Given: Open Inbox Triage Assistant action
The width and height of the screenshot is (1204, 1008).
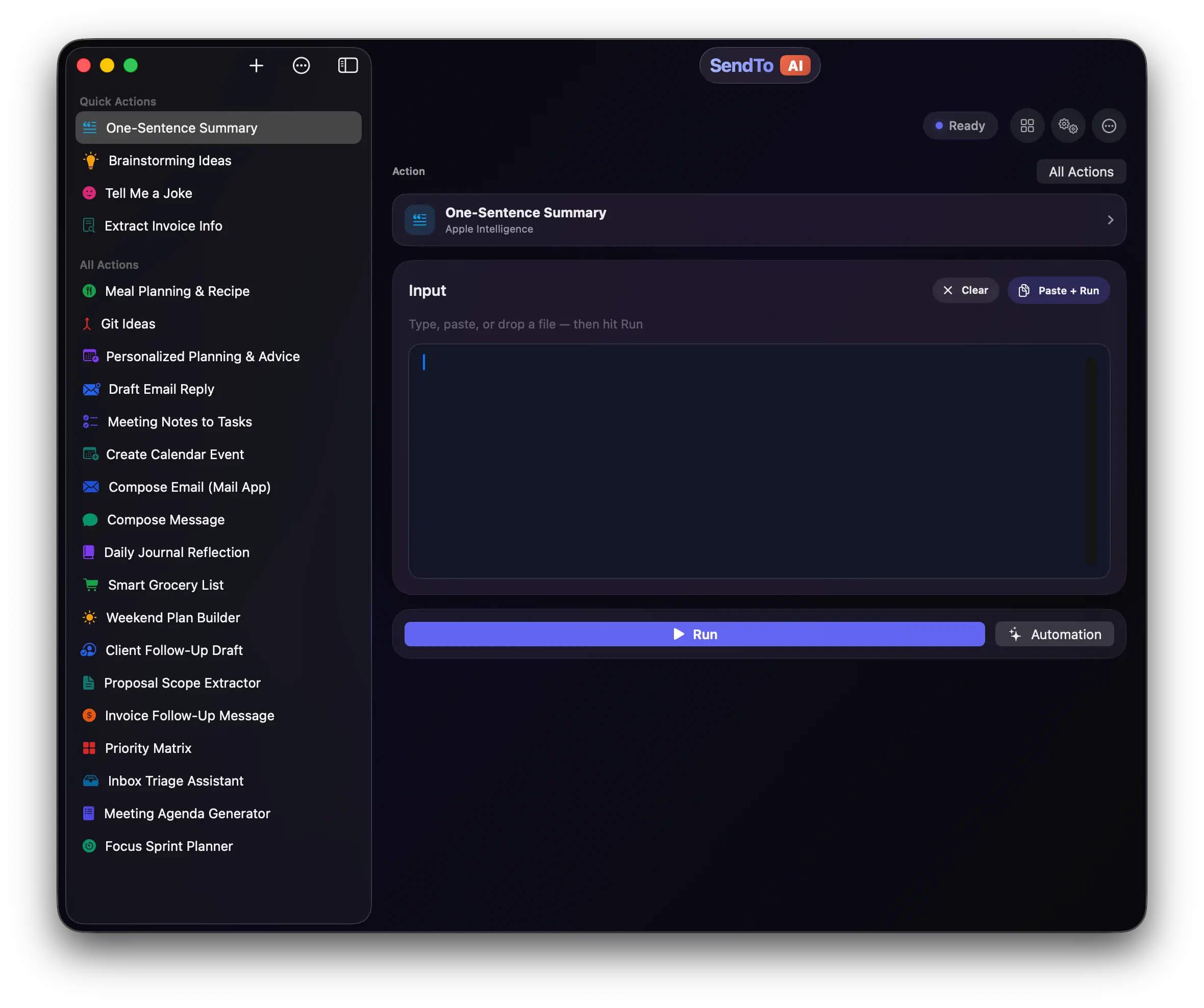Looking at the screenshot, I should (x=218, y=782).
